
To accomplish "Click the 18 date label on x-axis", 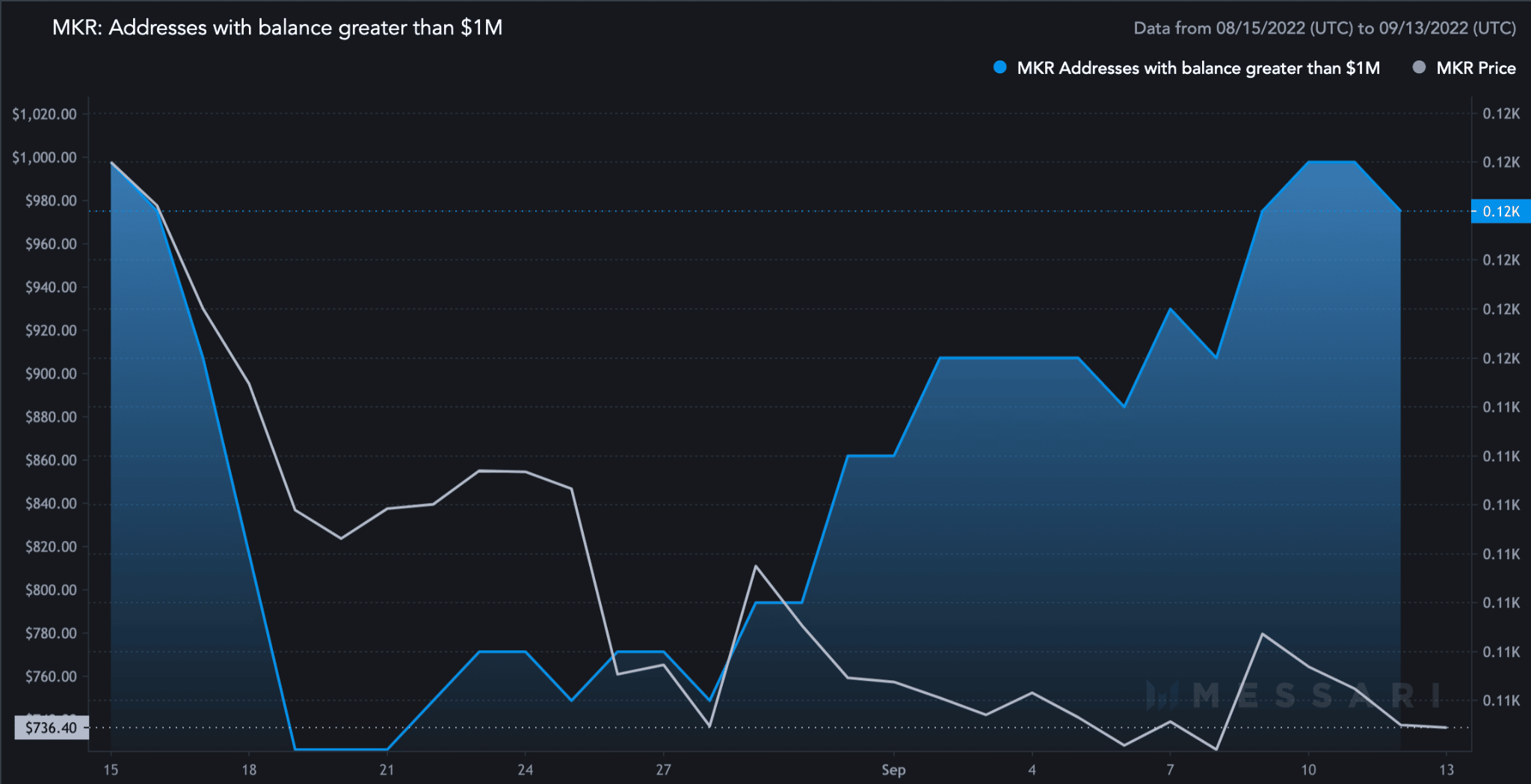I will [x=249, y=770].
